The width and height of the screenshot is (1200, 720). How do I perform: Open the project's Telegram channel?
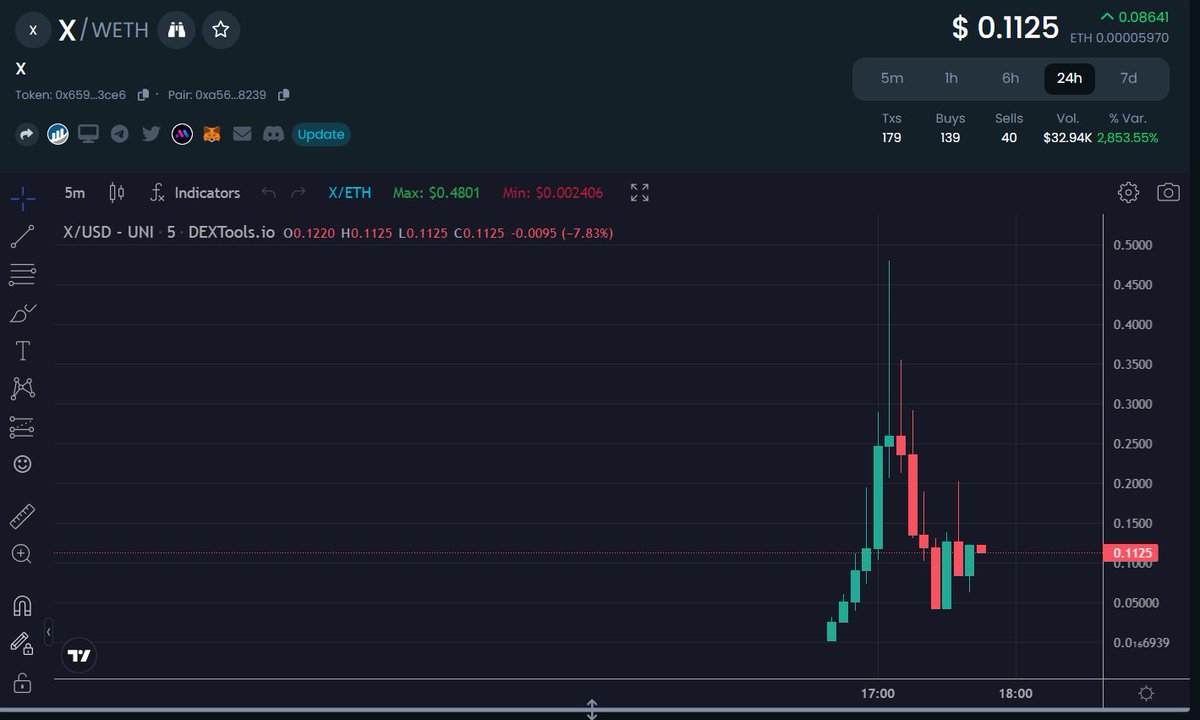click(119, 133)
